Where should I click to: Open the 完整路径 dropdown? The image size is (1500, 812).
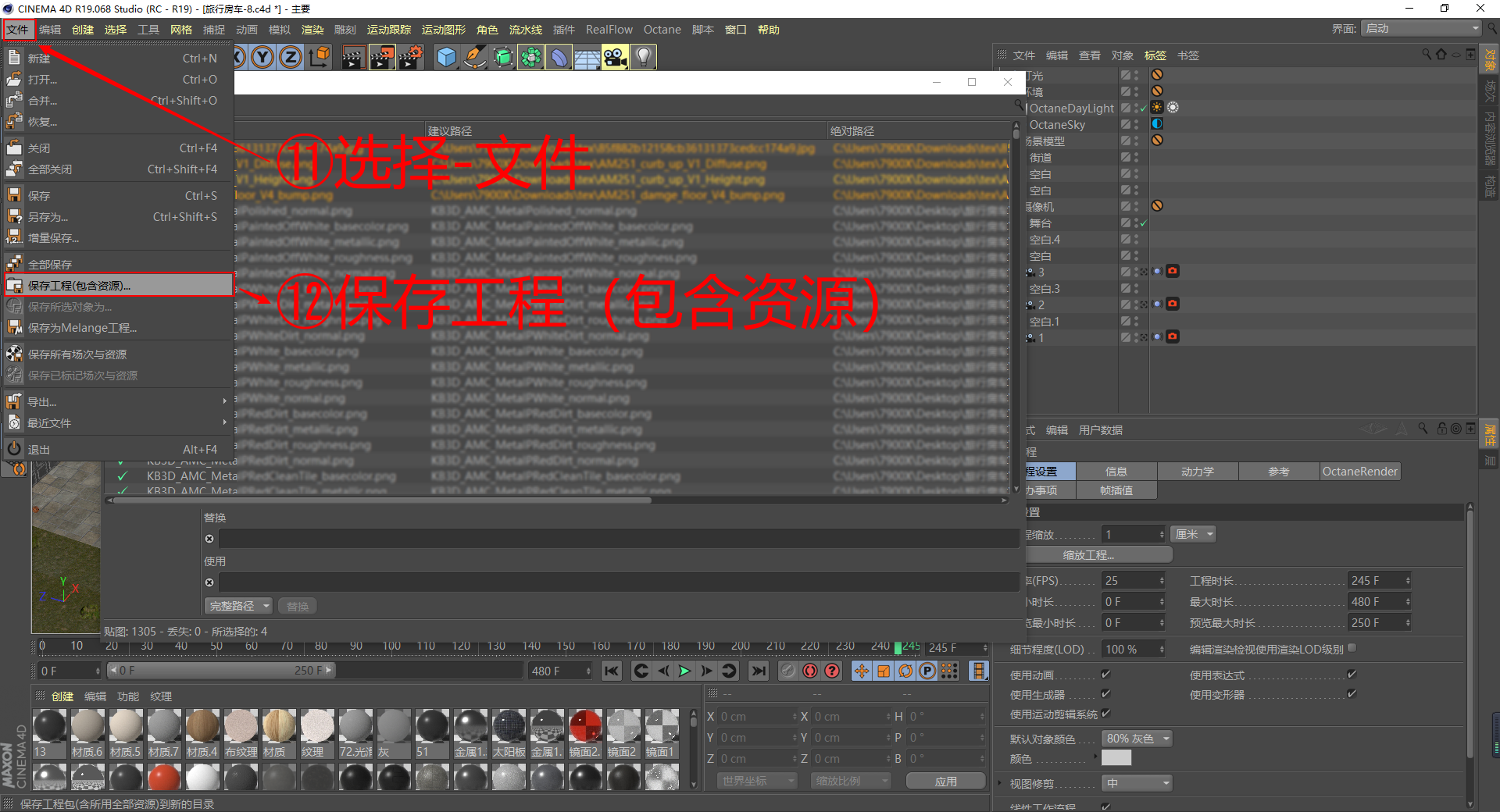point(238,606)
